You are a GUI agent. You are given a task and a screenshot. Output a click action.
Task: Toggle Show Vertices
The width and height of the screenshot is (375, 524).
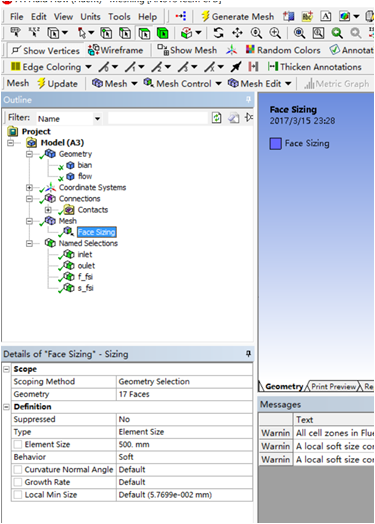point(45,50)
